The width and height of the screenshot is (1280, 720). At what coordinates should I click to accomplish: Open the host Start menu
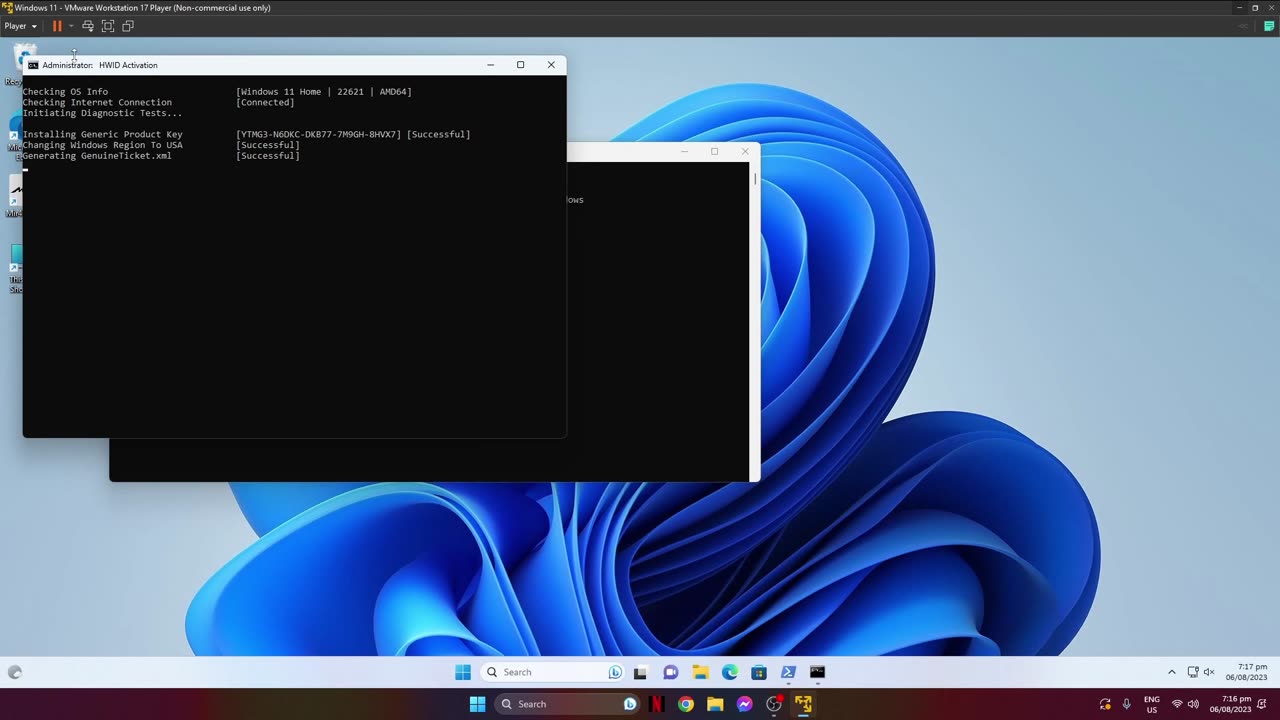[x=477, y=704]
